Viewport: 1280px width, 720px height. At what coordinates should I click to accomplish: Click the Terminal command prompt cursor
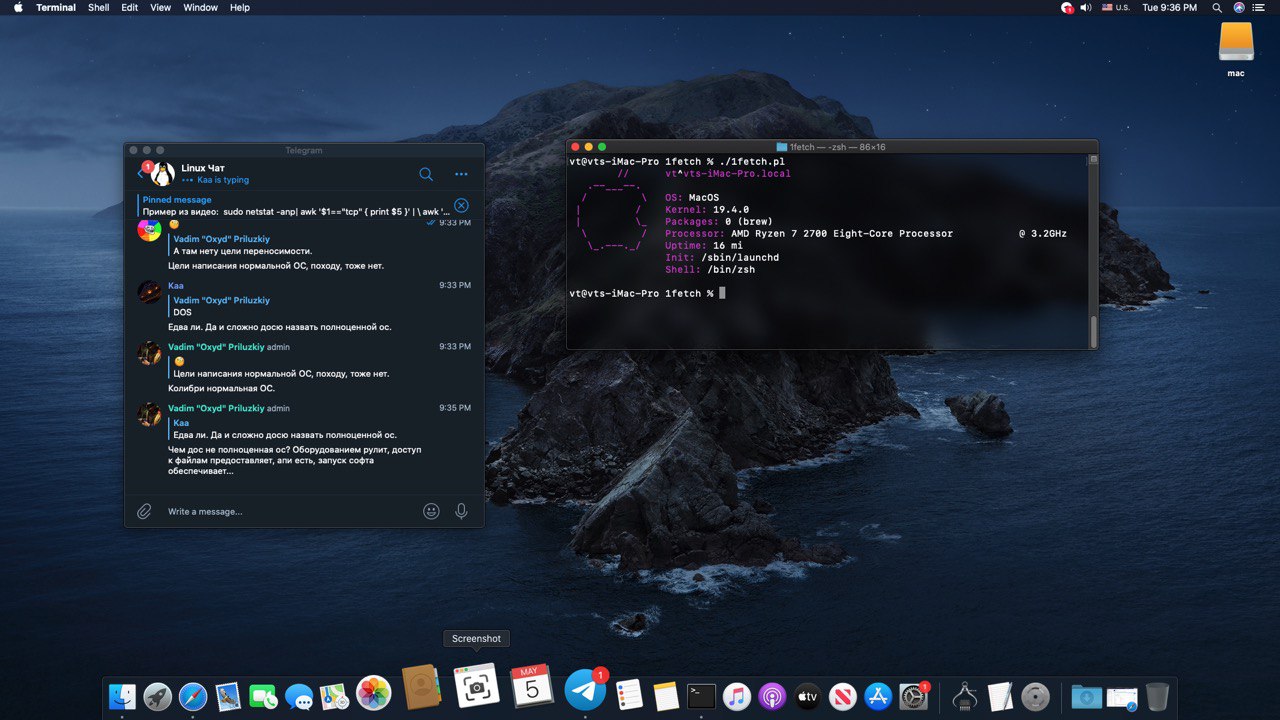(x=721, y=293)
